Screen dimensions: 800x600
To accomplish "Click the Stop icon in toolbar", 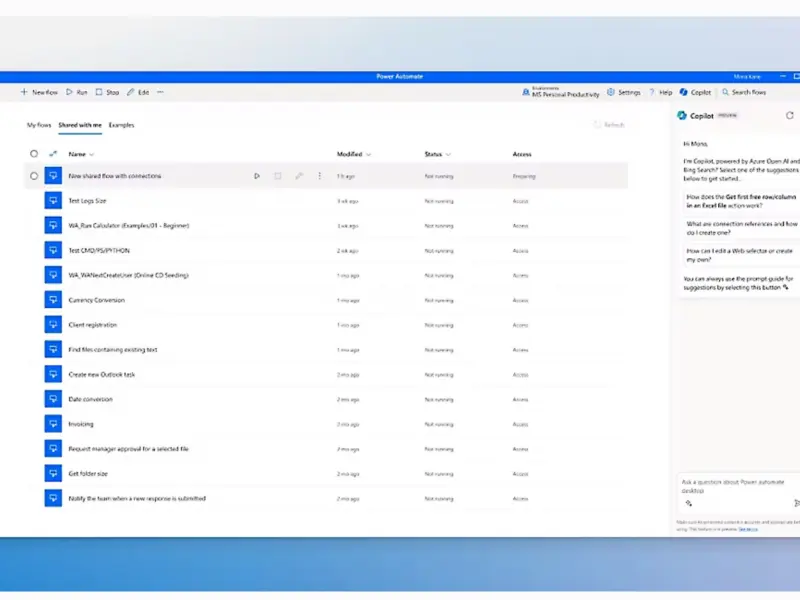I will (98, 92).
